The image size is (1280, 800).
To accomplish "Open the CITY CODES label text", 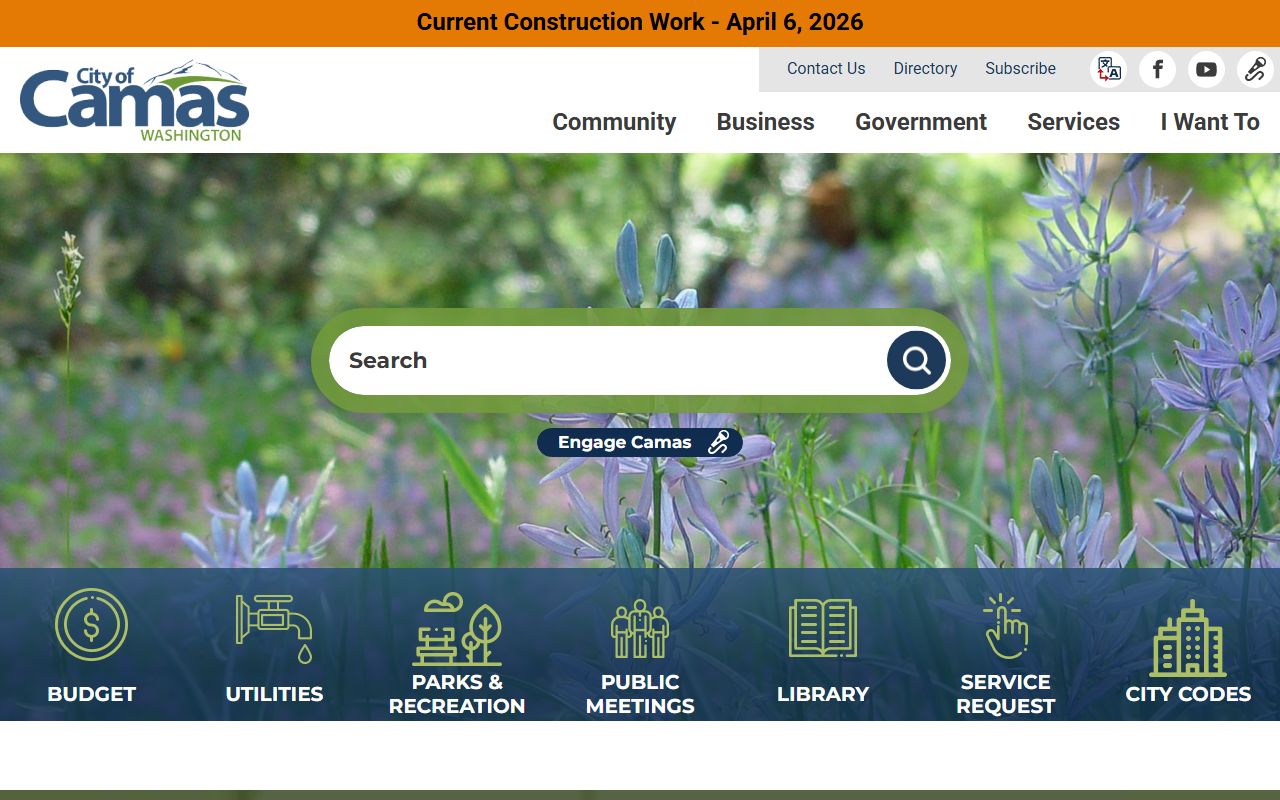I will 1188,694.
